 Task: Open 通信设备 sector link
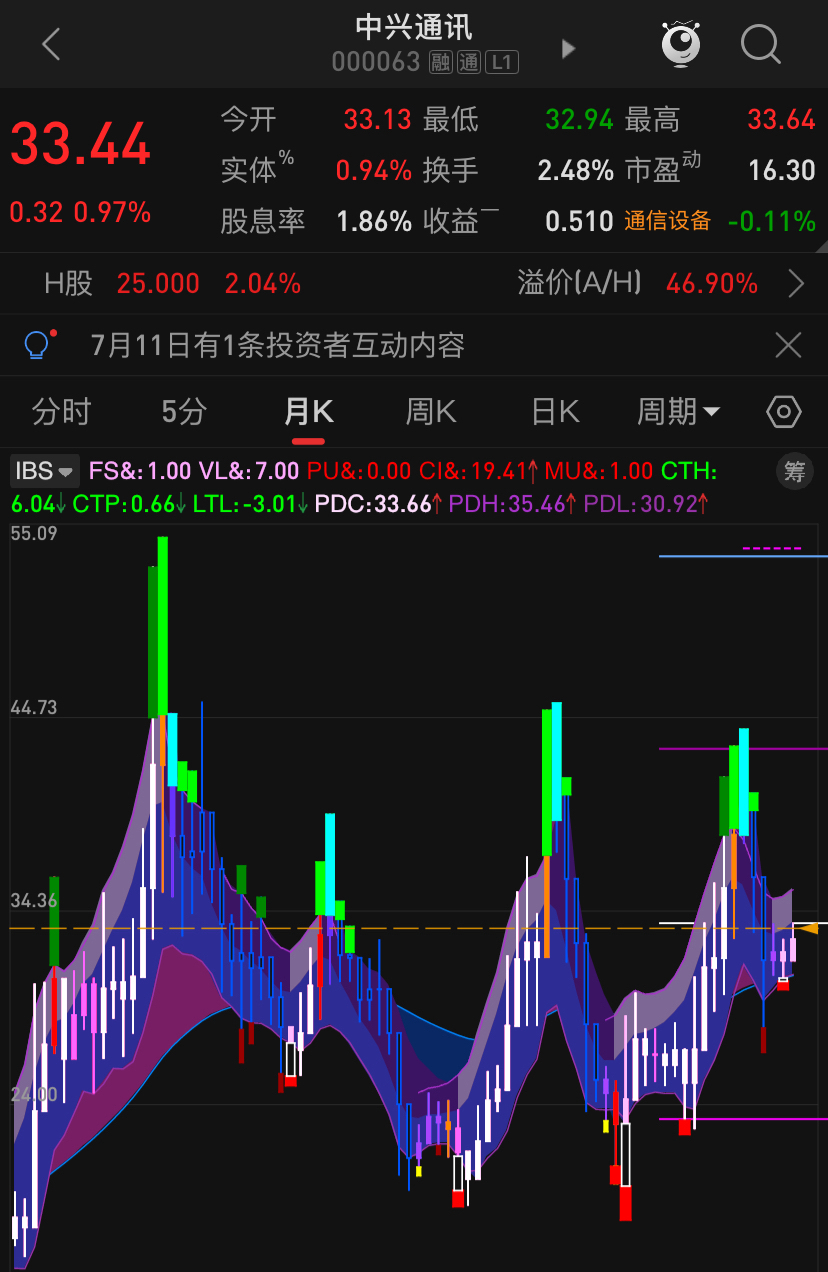pos(668,221)
